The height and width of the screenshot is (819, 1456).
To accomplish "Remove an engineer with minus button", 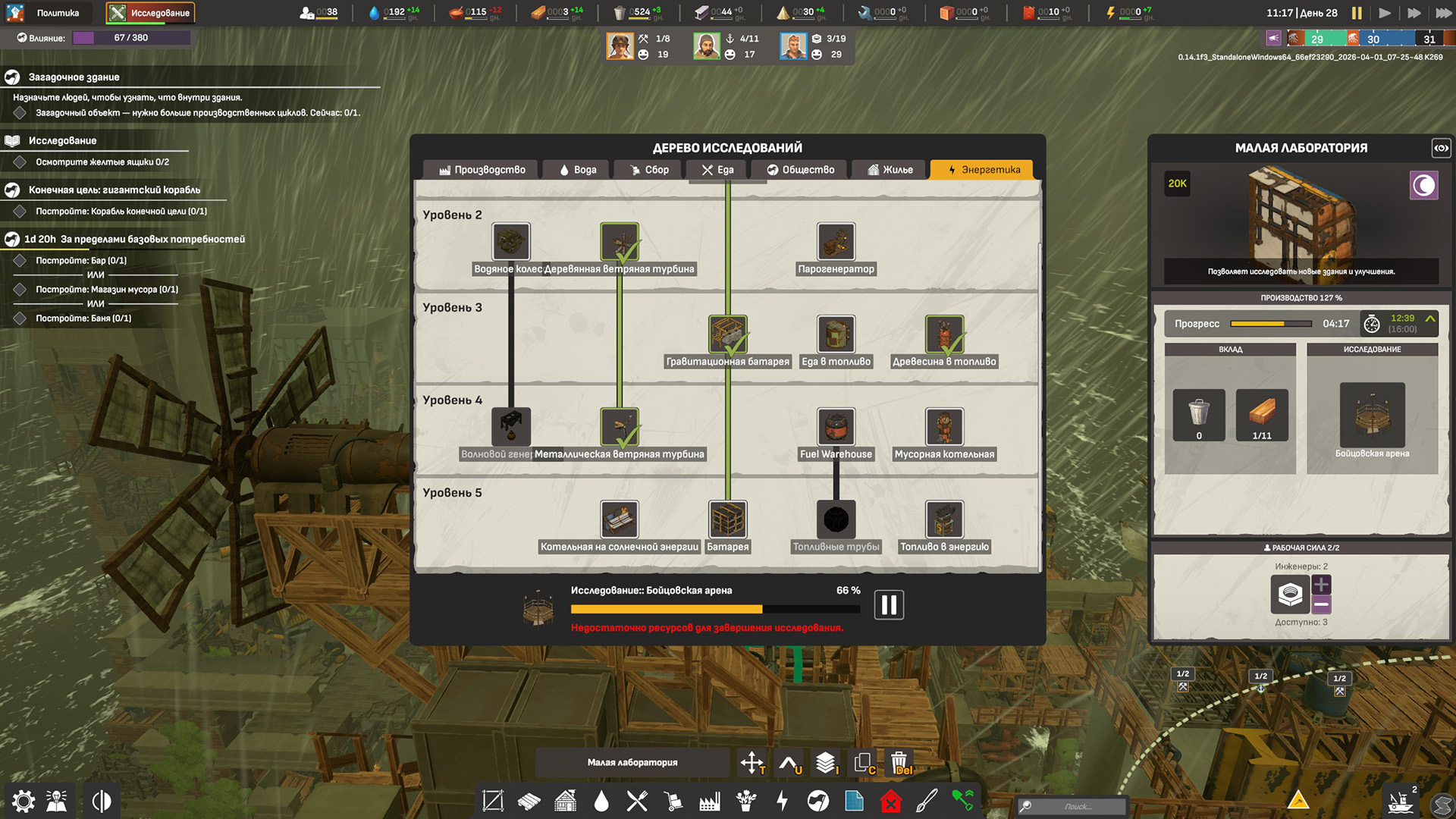I will tap(1321, 604).
